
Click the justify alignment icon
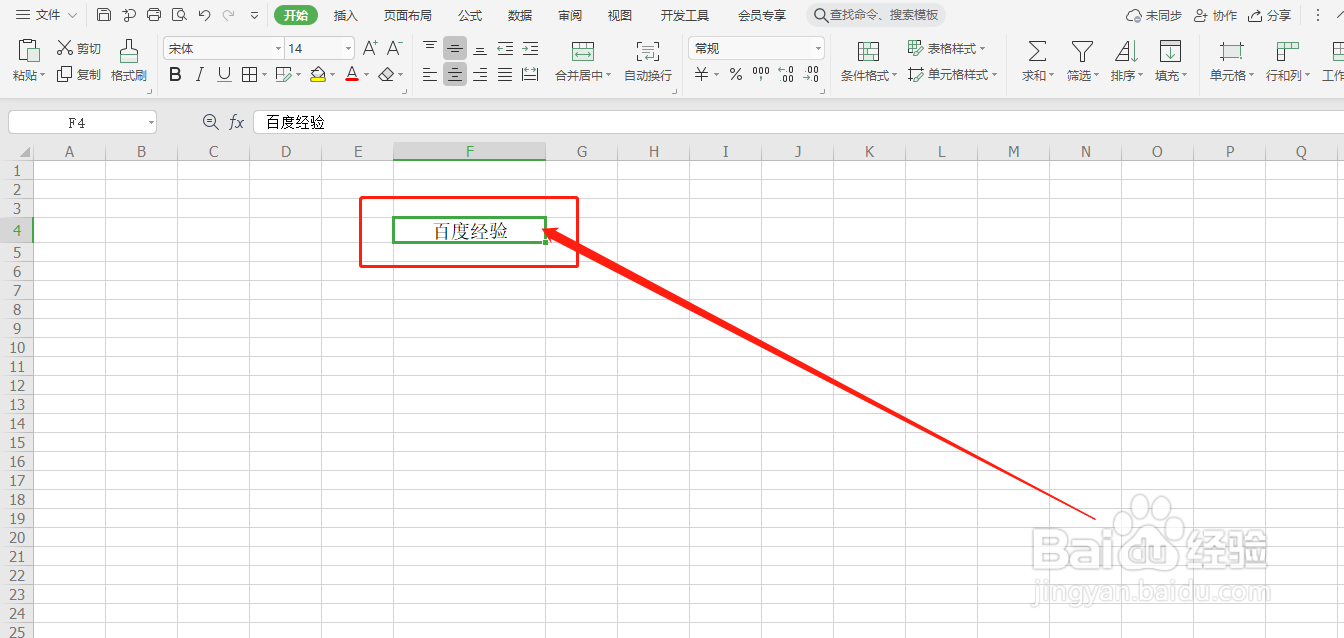[x=505, y=74]
